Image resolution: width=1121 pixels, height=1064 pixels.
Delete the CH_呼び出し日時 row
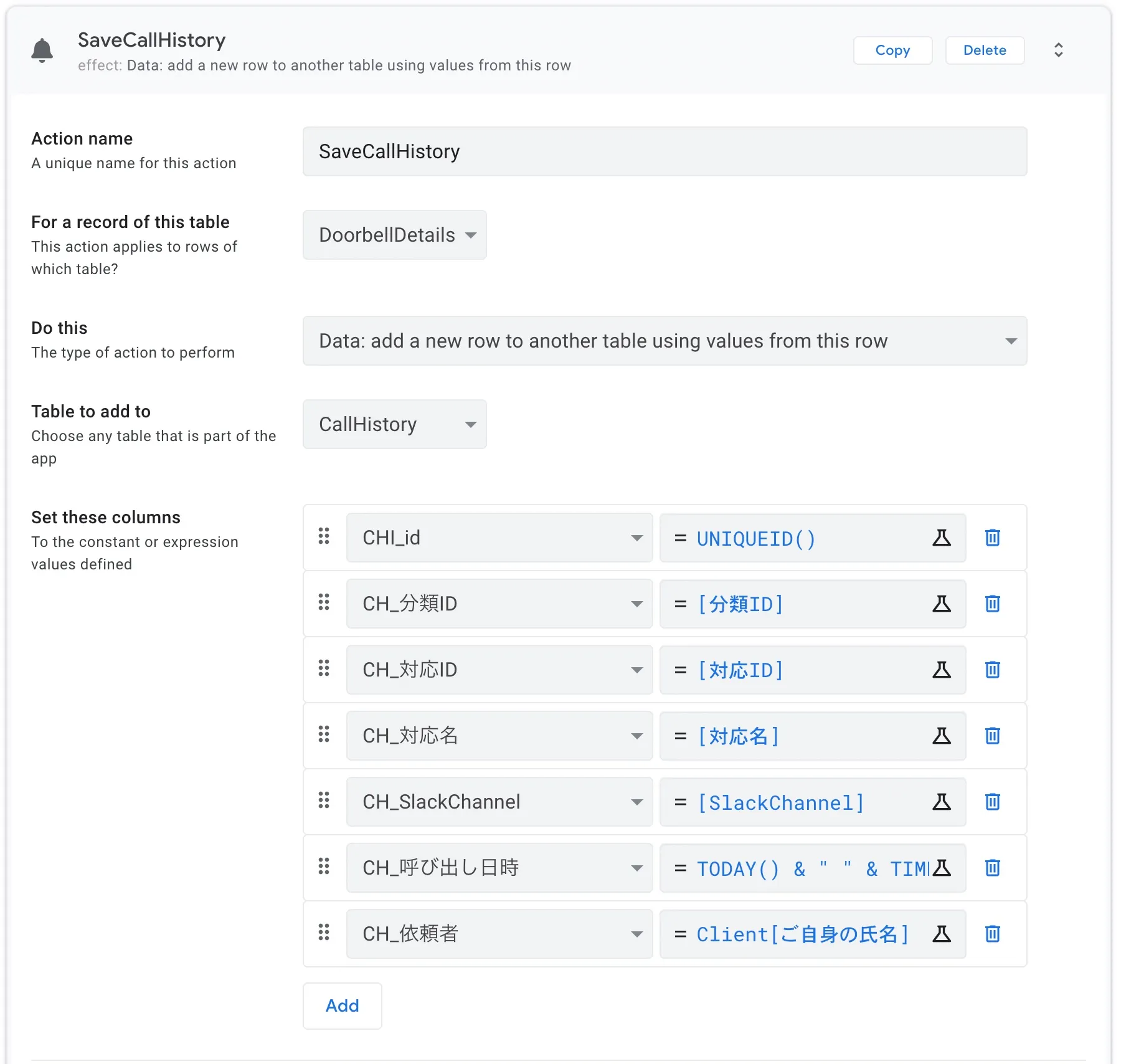[992, 868]
